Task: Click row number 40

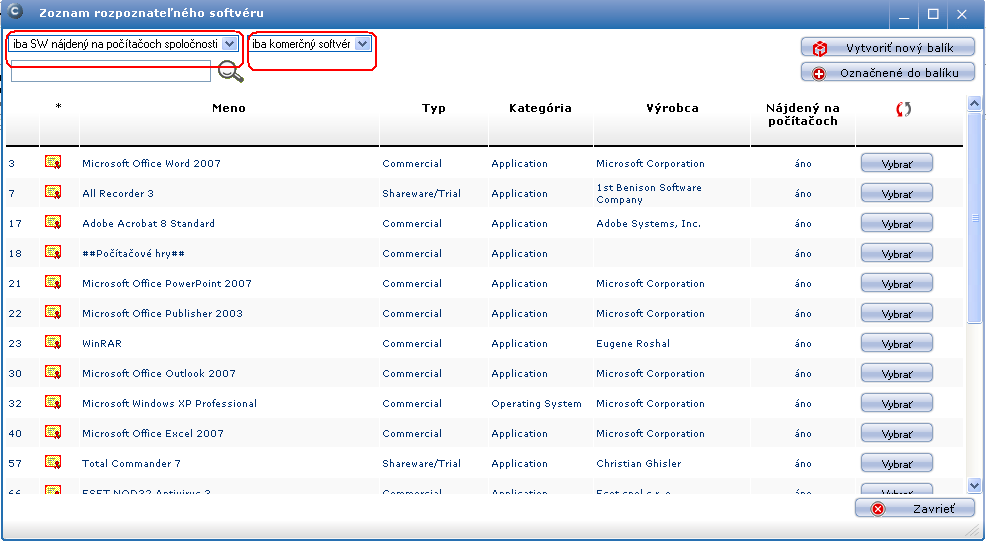Action: coord(15,433)
